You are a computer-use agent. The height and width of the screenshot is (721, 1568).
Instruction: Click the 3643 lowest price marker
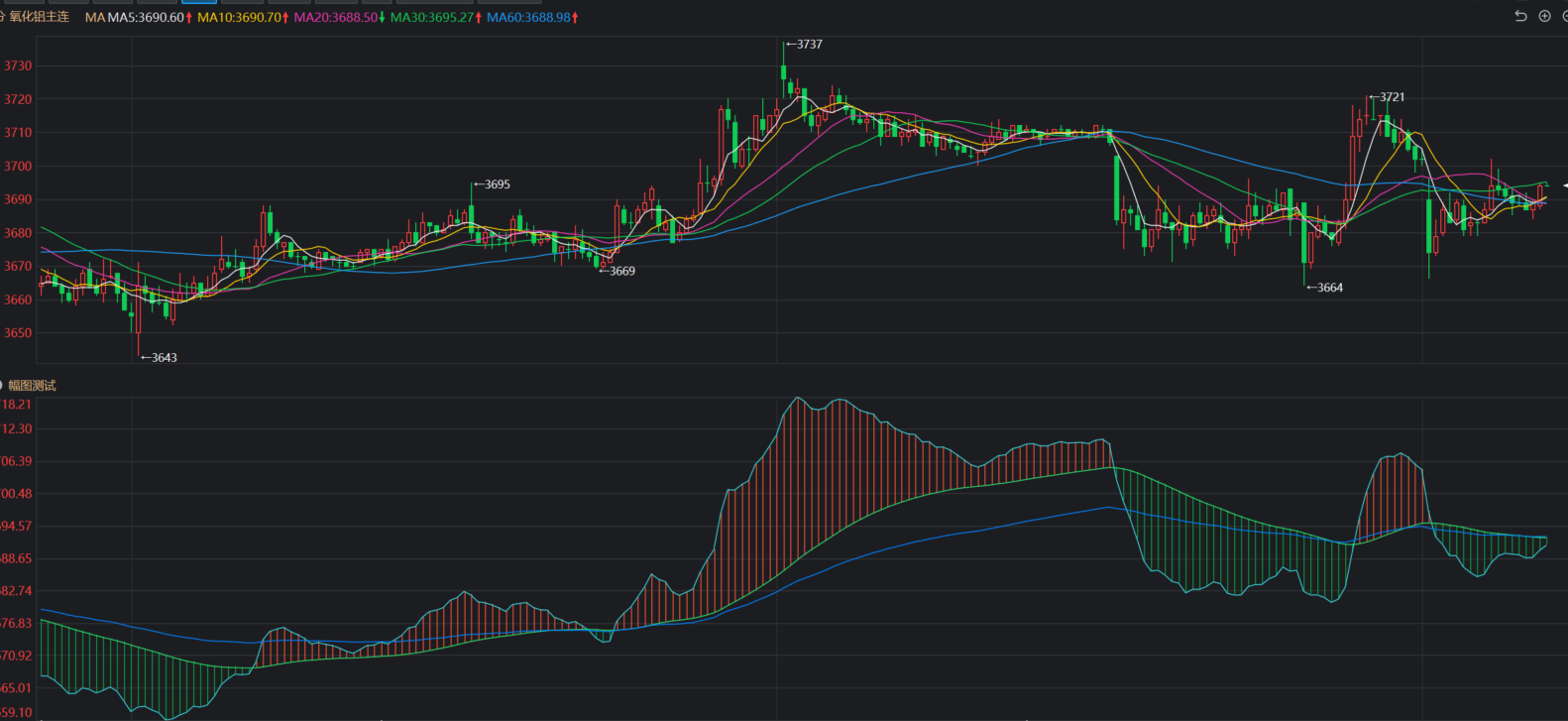click(159, 358)
